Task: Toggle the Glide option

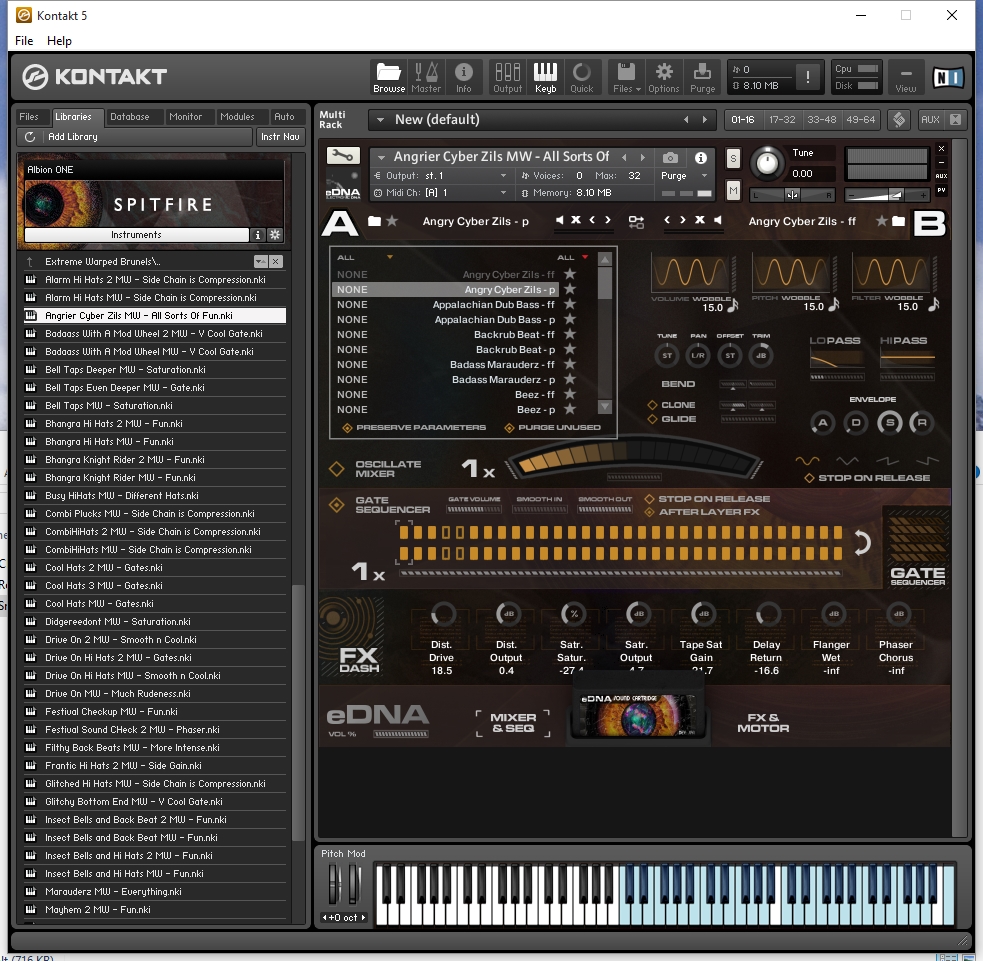Action: tap(652, 419)
